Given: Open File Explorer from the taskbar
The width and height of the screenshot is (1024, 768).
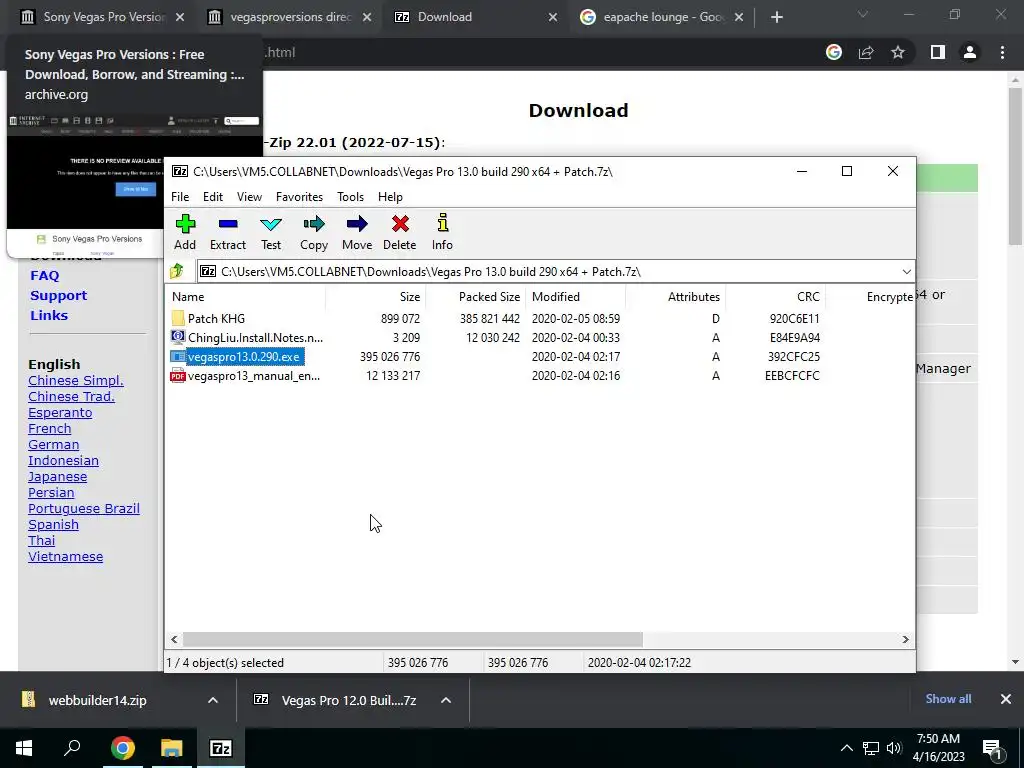Looking at the screenshot, I should [172, 748].
